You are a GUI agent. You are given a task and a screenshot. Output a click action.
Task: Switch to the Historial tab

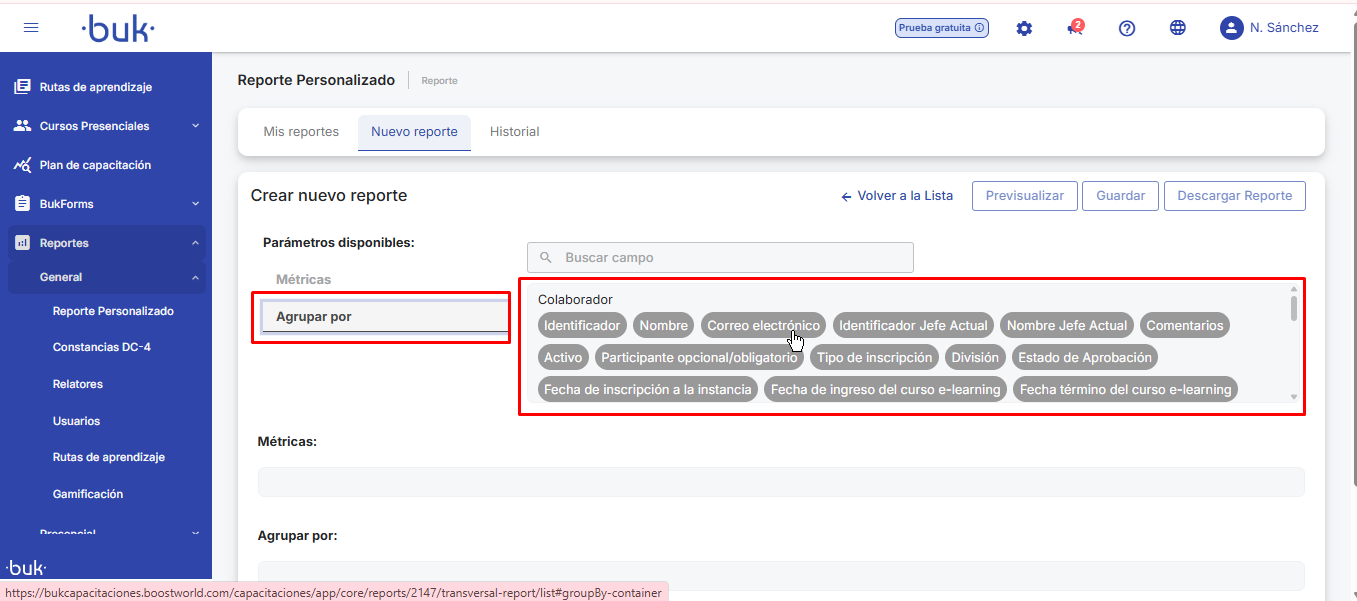coord(514,132)
